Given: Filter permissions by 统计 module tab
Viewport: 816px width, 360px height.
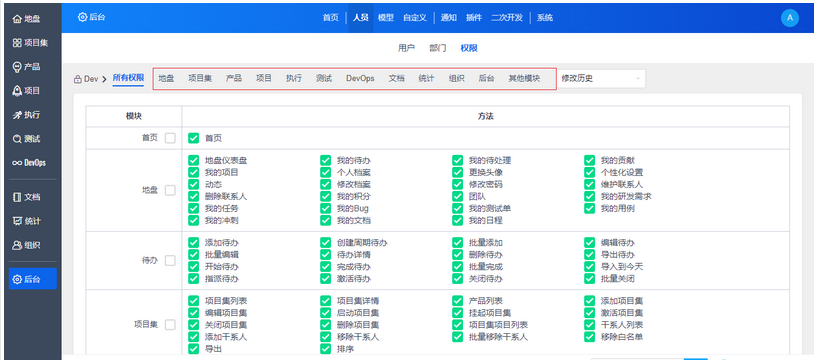Looking at the screenshot, I should (426, 79).
